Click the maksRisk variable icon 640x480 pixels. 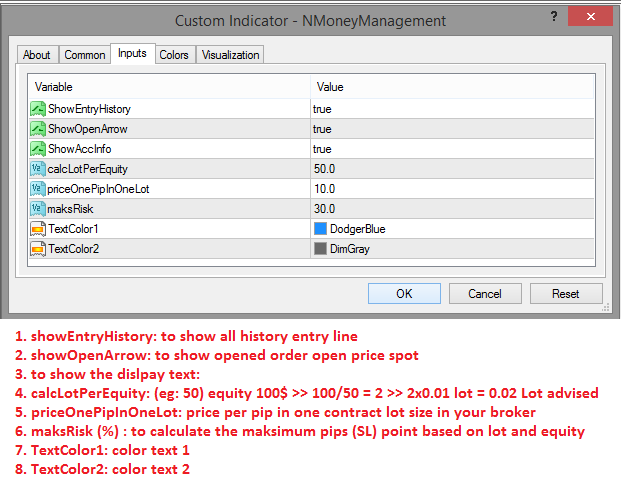38,209
